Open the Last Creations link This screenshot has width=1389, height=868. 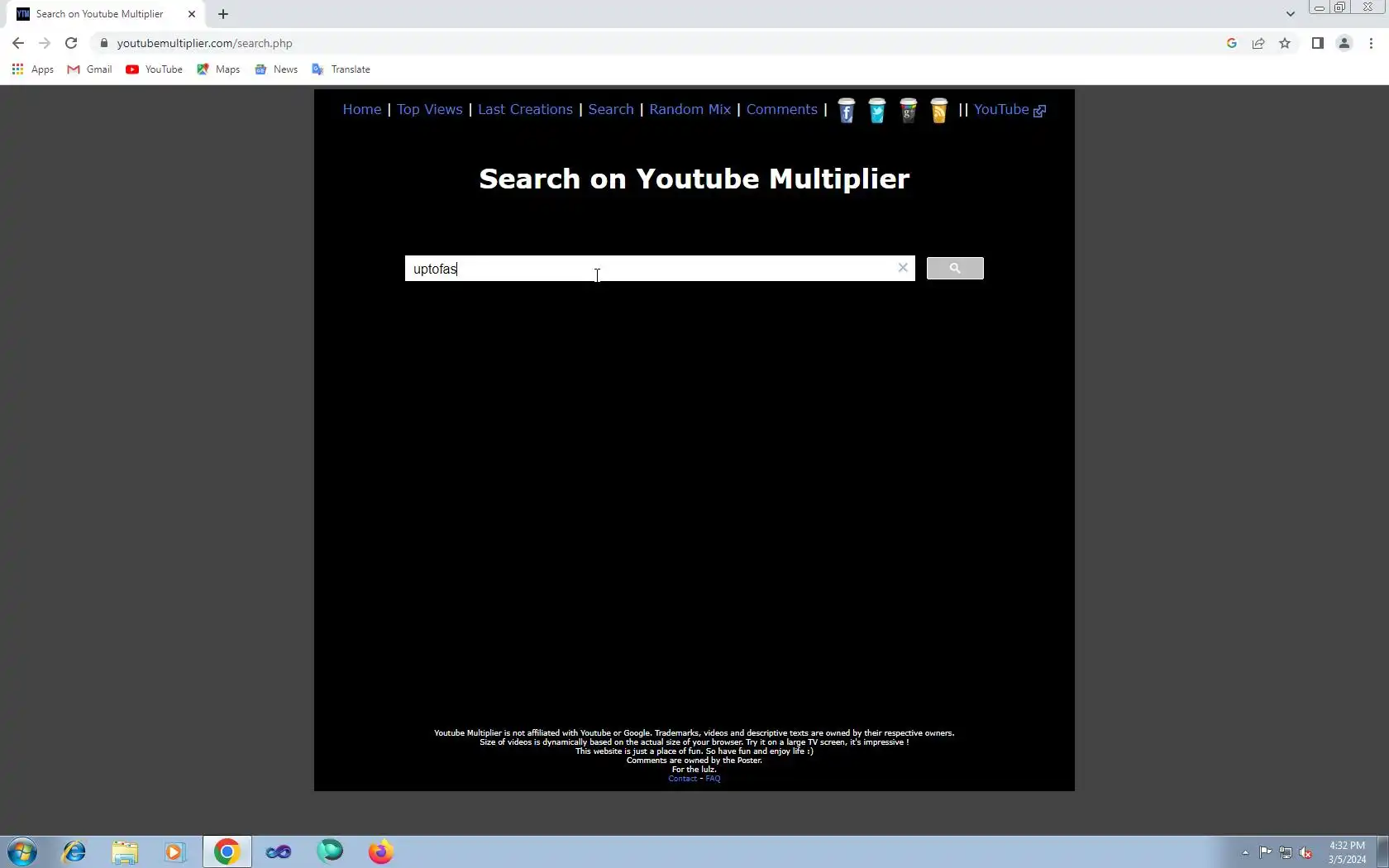pyautogui.click(x=525, y=109)
